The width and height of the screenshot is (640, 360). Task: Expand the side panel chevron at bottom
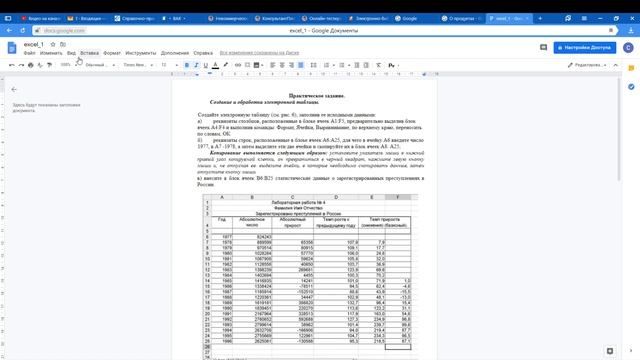point(631,351)
